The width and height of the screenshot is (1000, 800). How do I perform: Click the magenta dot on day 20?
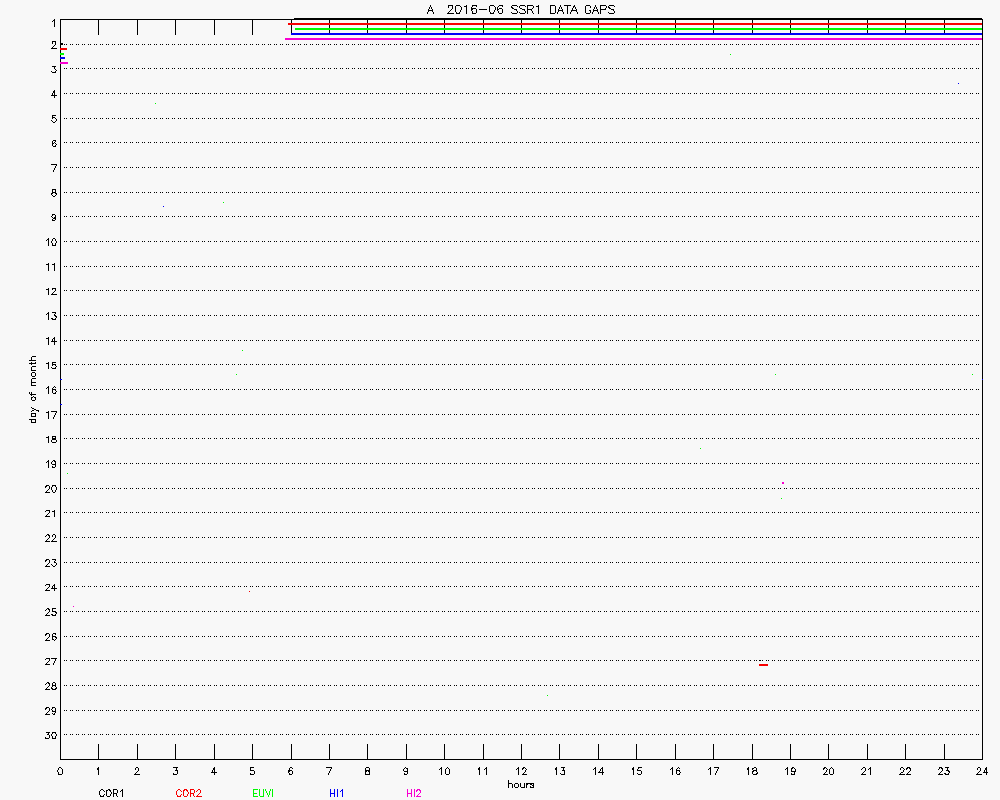[783, 483]
